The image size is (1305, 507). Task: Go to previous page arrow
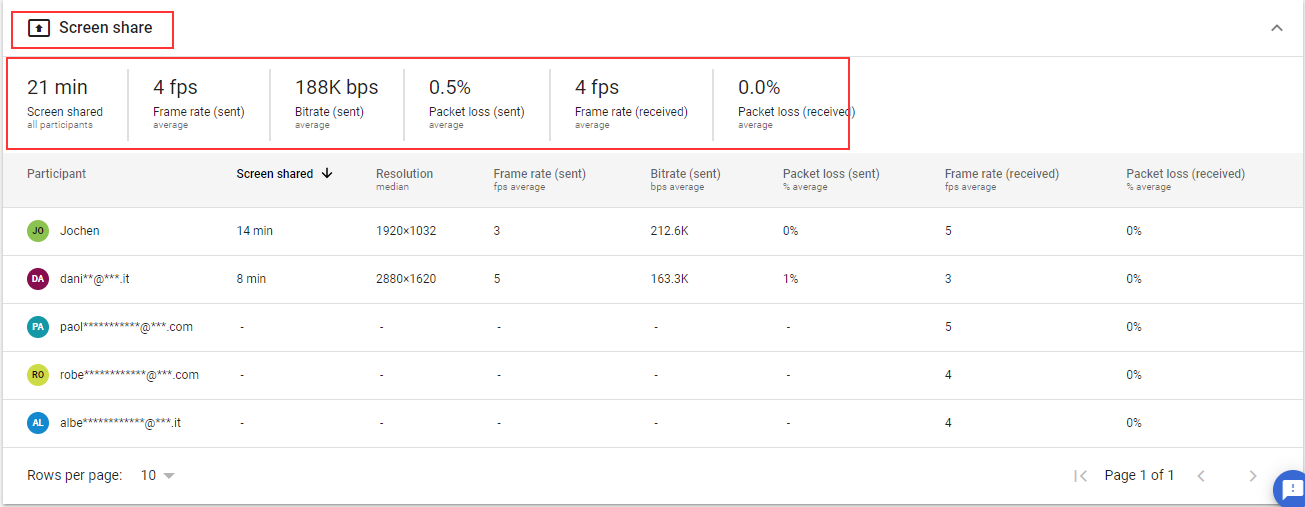coord(1201,476)
